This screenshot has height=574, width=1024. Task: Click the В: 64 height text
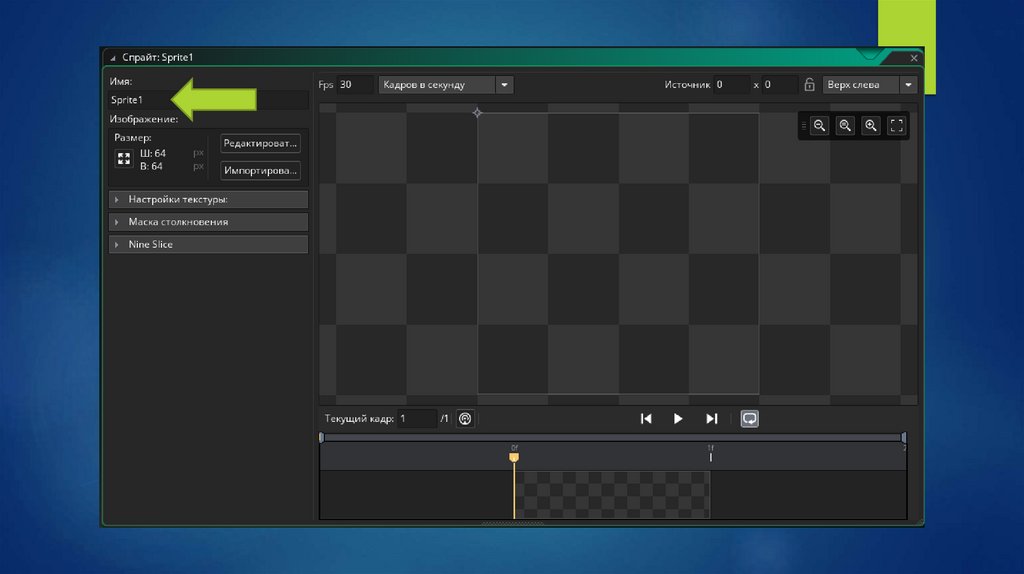(x=152, y=167)
